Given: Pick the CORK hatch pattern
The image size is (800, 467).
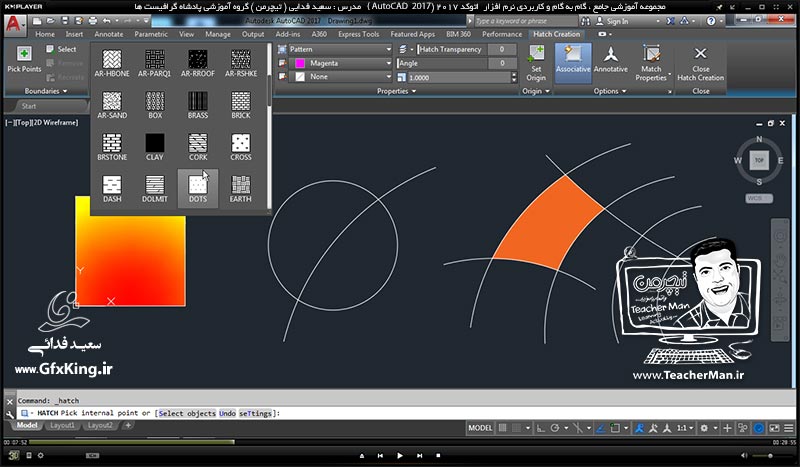Looking at the screenshot, I should tap(197, 146).
